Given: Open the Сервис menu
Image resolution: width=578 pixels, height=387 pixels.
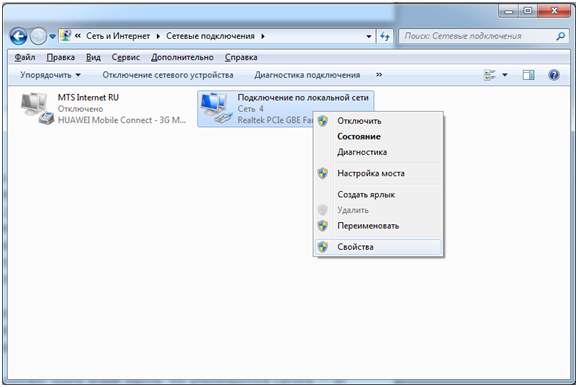Looking at the screenshot, I should coord(126,57).
